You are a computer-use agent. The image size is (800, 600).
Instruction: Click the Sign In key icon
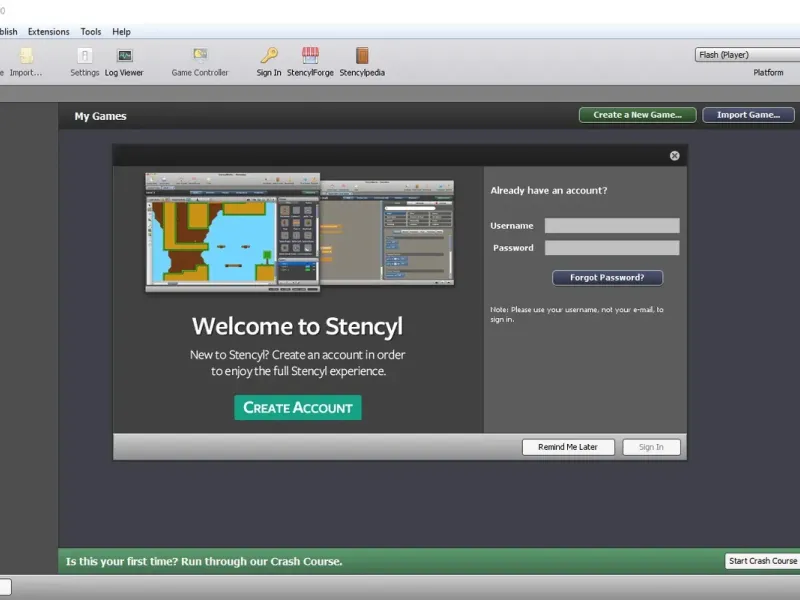(269, 62)
